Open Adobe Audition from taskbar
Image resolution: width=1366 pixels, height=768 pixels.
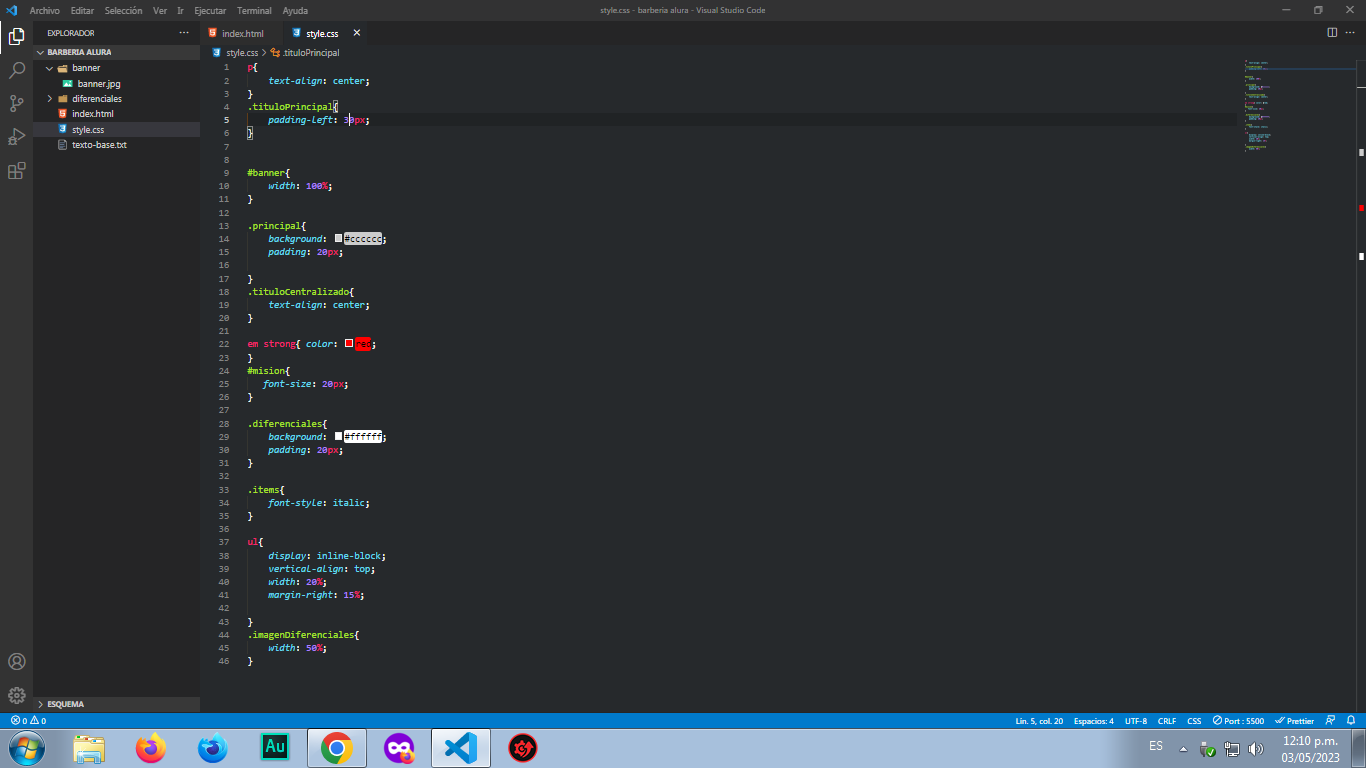(x=275, y=748)
